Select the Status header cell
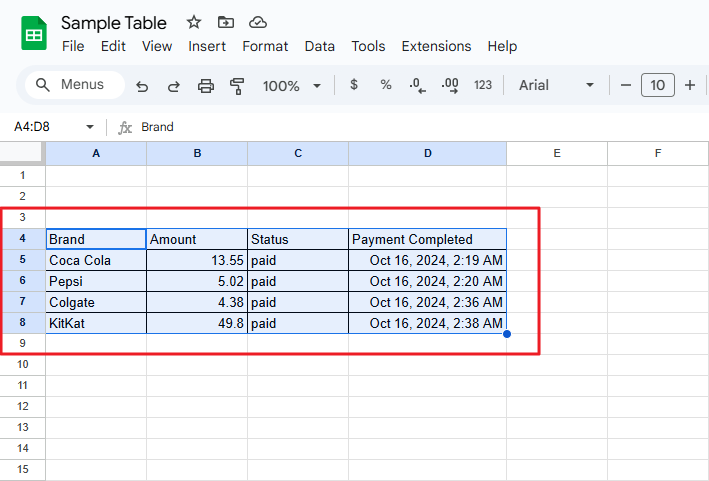 tap(298, 239)
